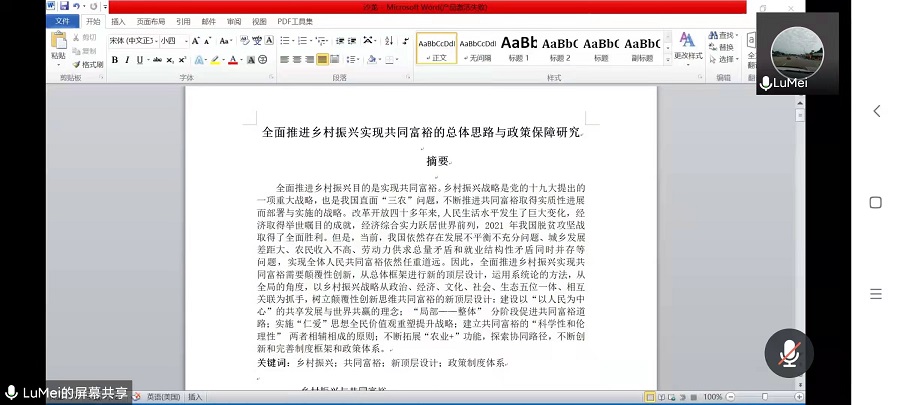Image resolution: width=900 pixels, height=405 pixels.
Task: Toggle justify paragraph alignment
Action: (x=324, y=60)
